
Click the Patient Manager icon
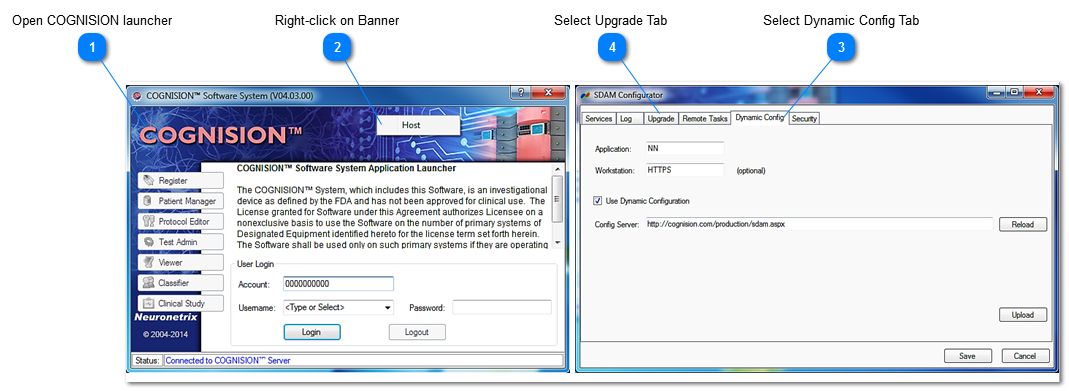click(x=149, y=201)
